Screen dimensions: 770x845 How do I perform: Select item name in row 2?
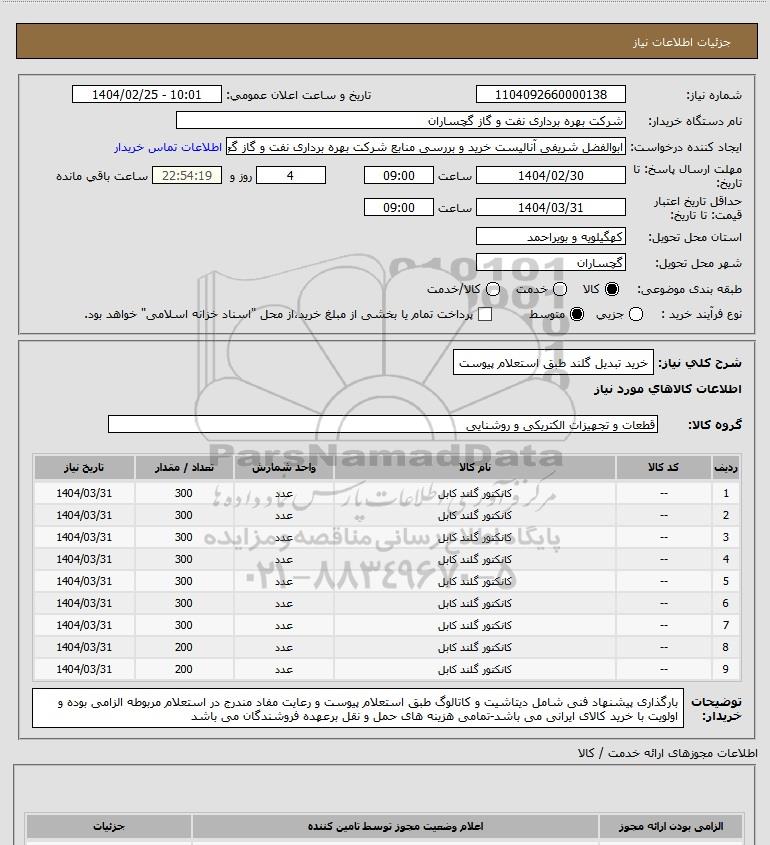coord(475,516)
